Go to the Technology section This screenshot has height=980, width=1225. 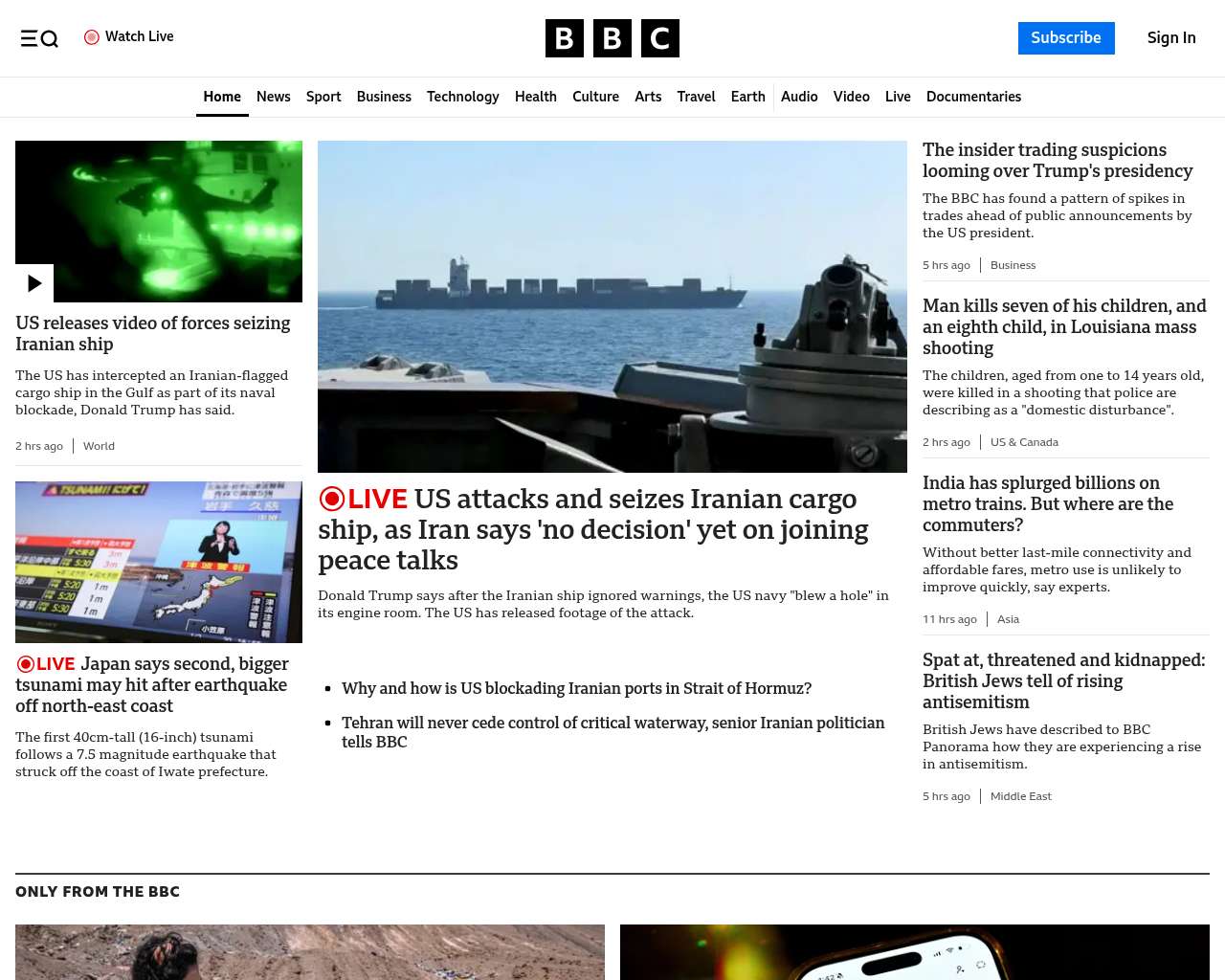(462, 97)
